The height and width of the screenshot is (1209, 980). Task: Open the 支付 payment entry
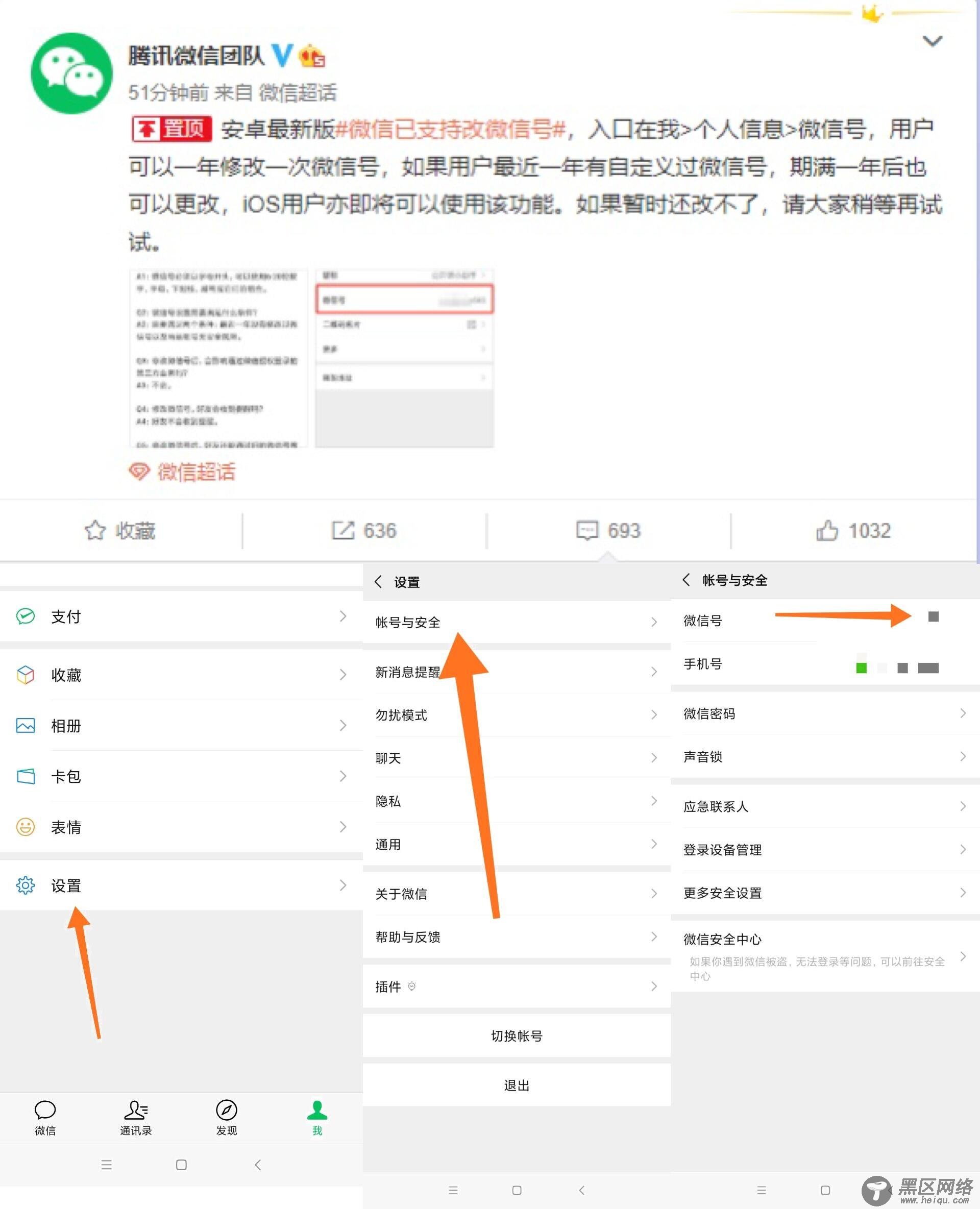181,616
